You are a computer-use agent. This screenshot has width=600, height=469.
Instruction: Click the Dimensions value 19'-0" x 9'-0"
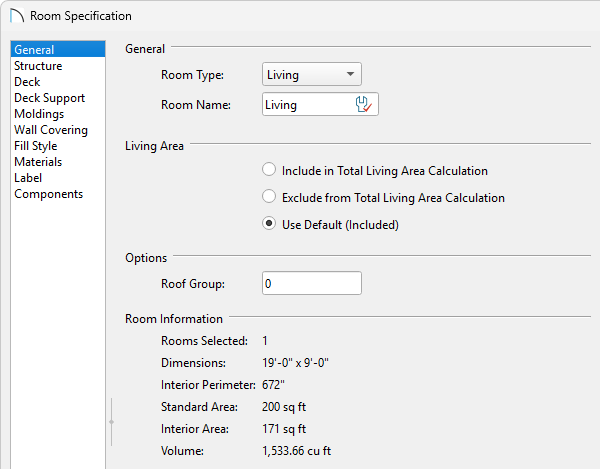pyautogui.click(x=295, y=363)
